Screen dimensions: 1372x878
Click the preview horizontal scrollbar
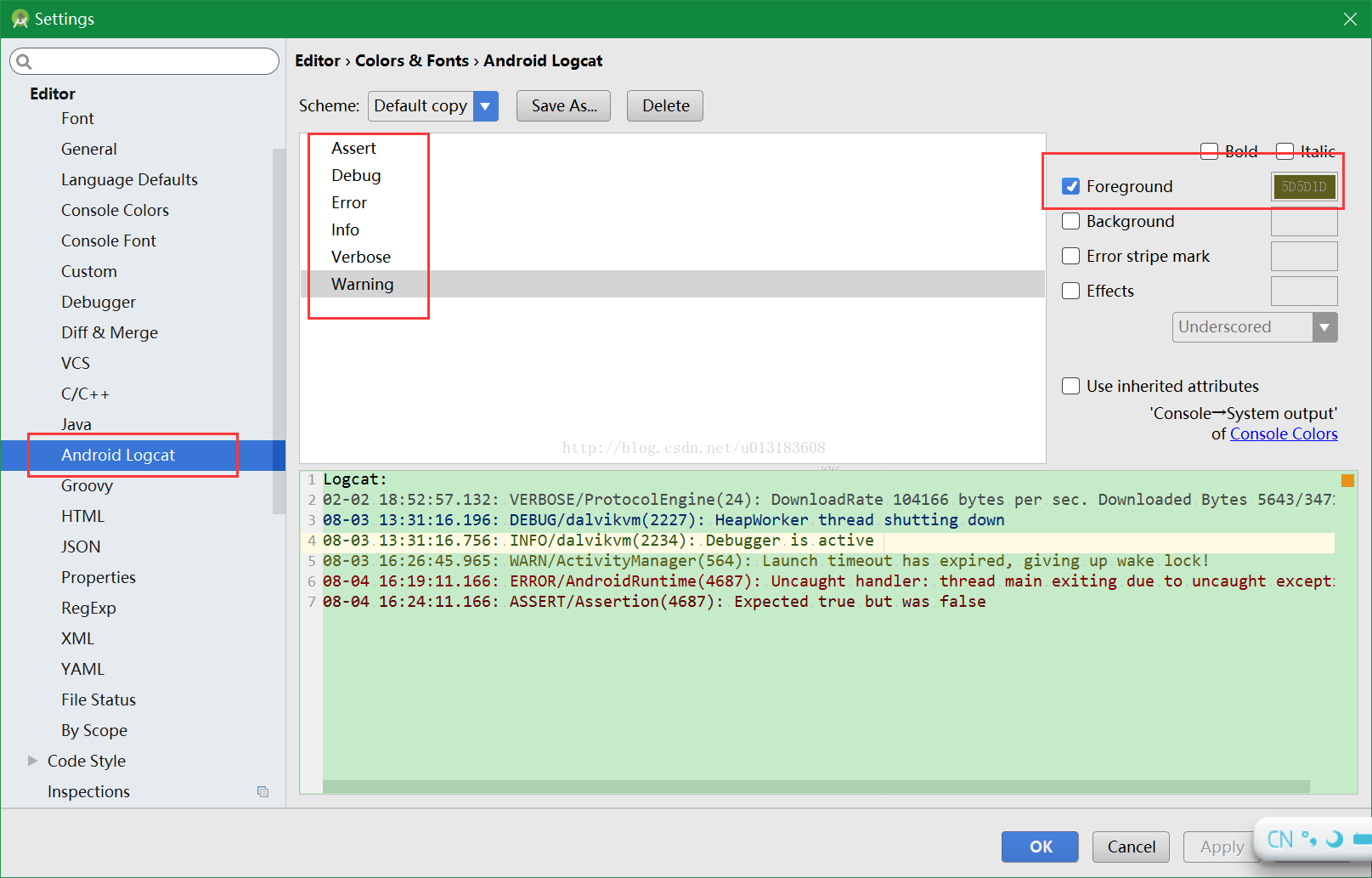816,787
